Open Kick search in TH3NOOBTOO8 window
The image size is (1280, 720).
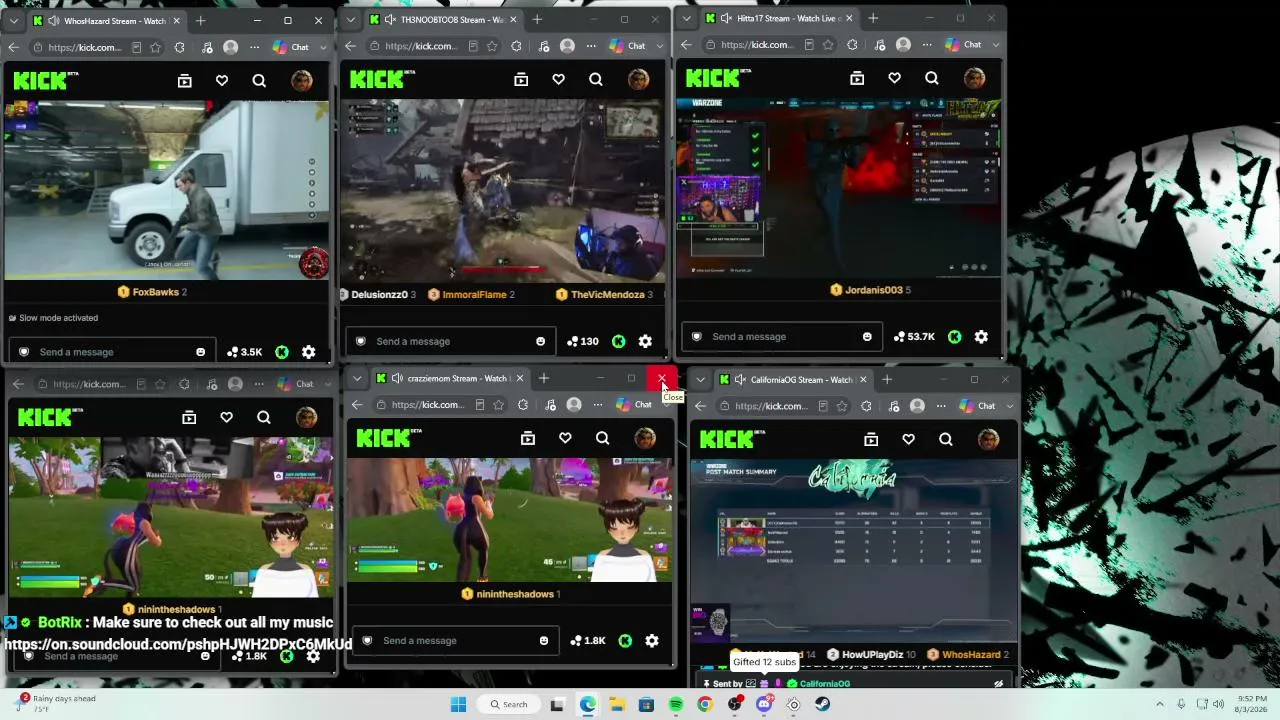pos(595,80)
